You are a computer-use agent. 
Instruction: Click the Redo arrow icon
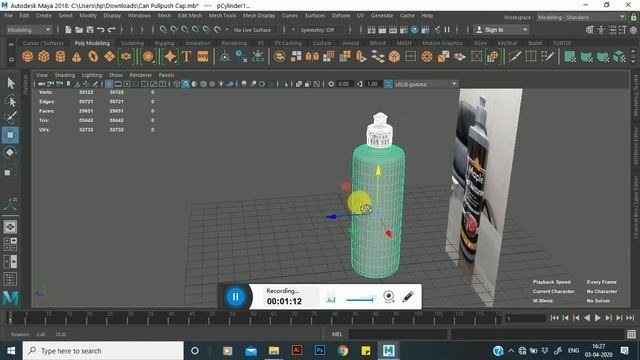coord(111,30)
